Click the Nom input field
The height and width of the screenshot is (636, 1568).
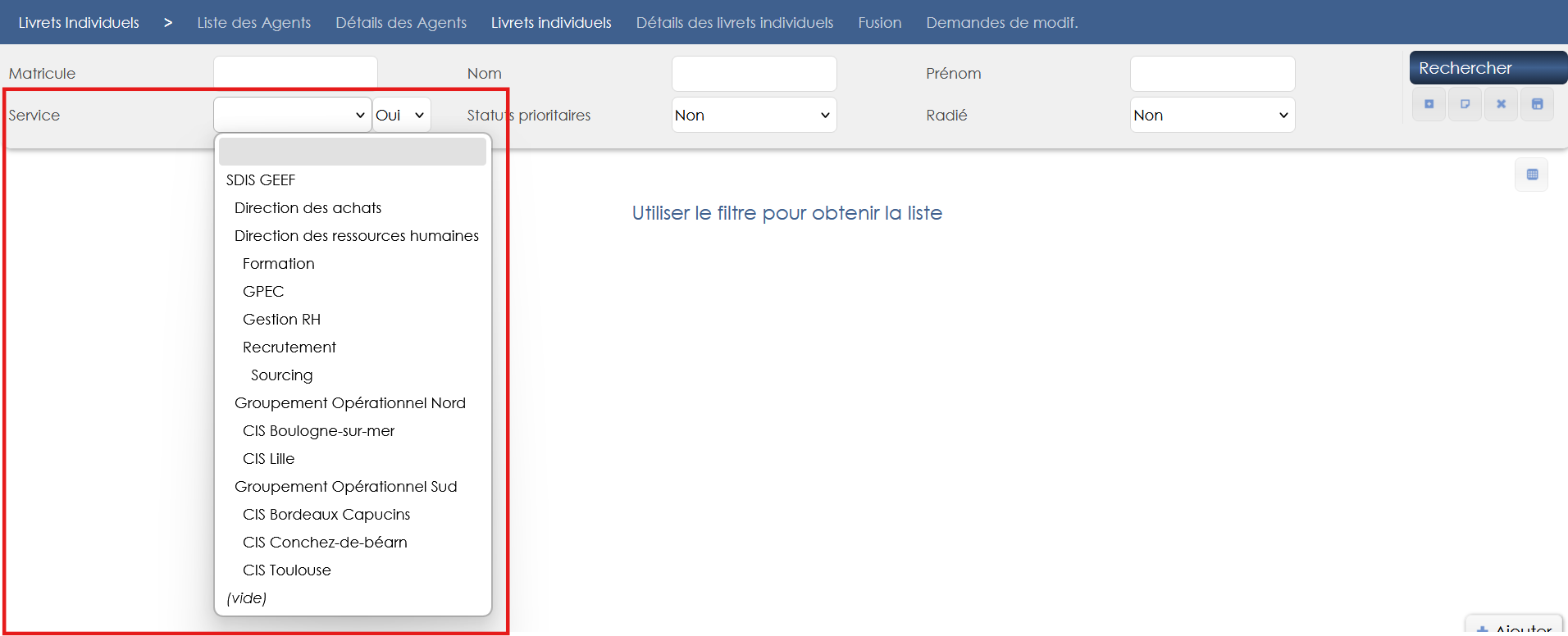[x=753, y=74]
